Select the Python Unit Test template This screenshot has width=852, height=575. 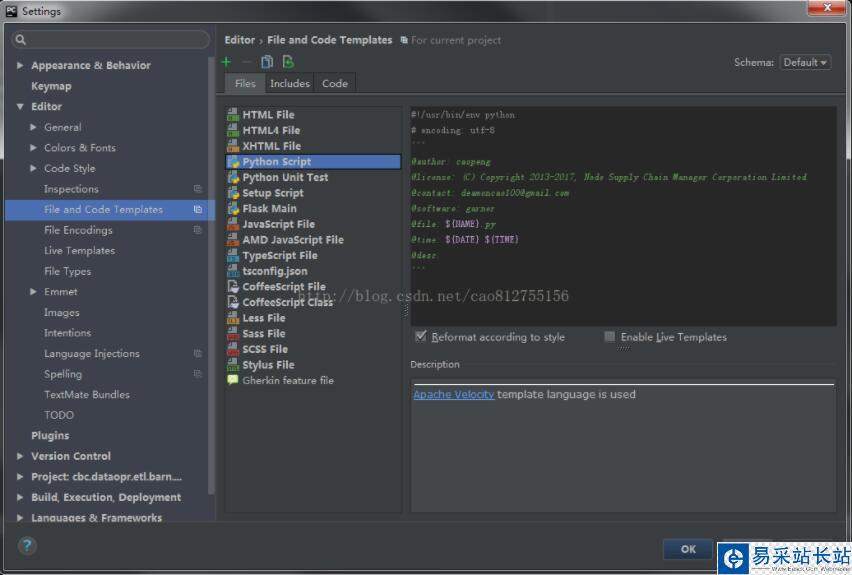(x=313, y=177)
